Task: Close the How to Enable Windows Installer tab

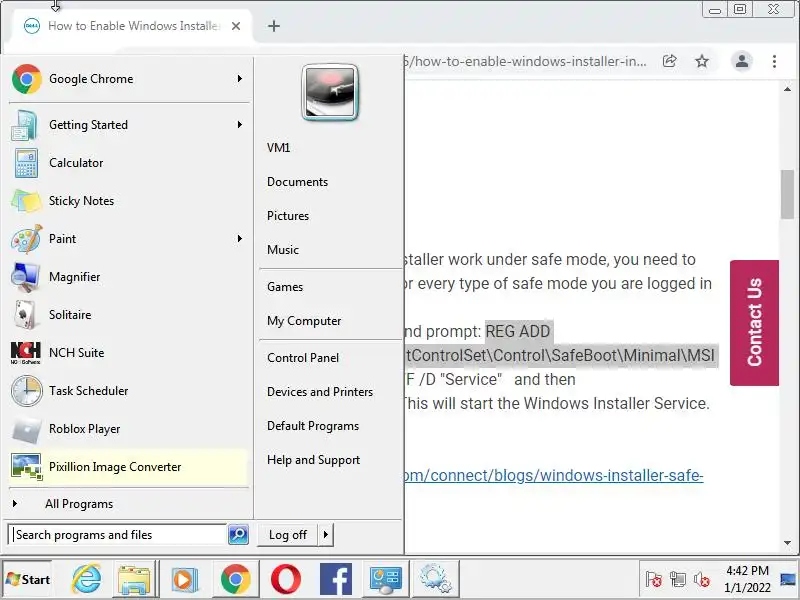Action: coord(236,26)
